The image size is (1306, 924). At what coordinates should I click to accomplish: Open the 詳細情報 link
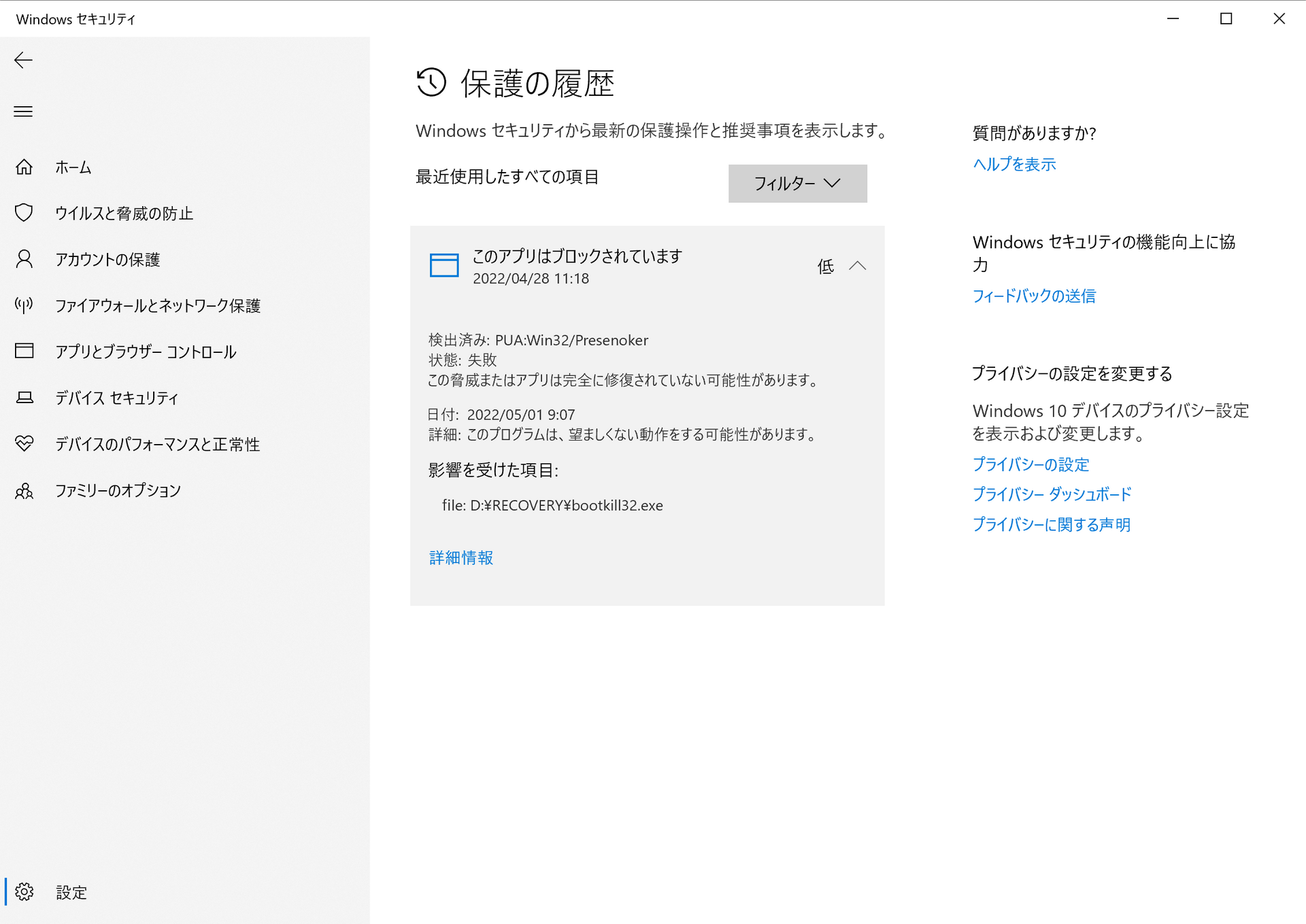pyautogui.click(x=461, y=558)
